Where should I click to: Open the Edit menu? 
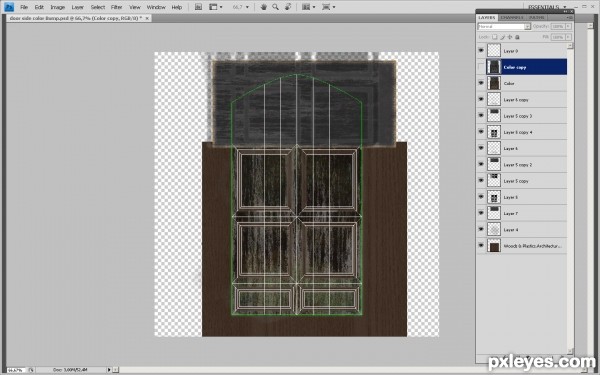pos(39,7)
